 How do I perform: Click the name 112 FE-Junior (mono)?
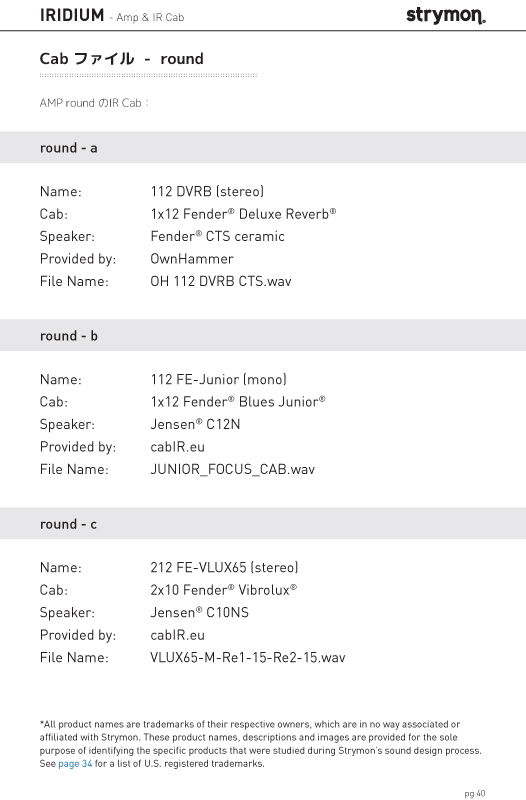[218, 380]
